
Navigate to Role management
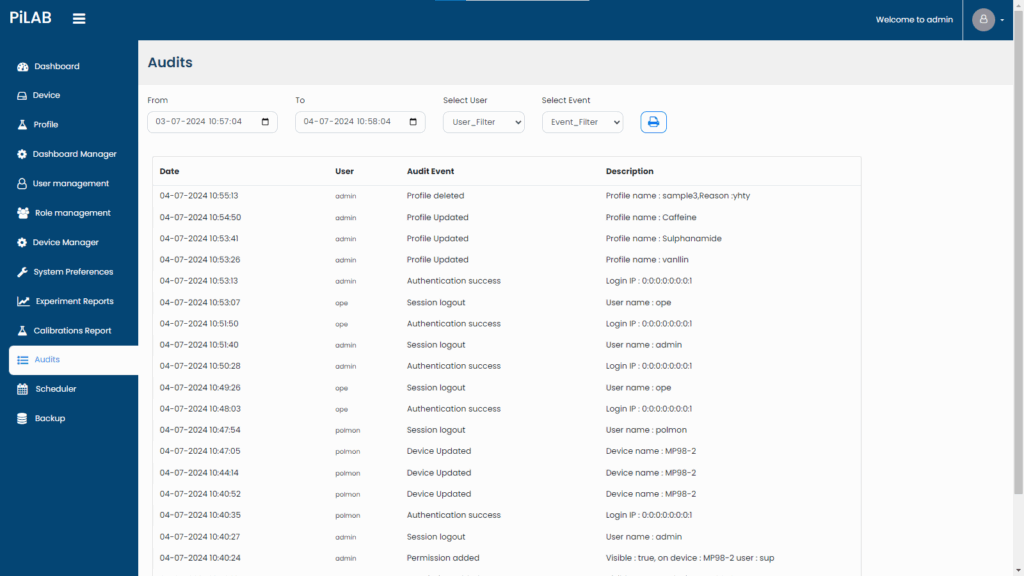tap(71, 213)
